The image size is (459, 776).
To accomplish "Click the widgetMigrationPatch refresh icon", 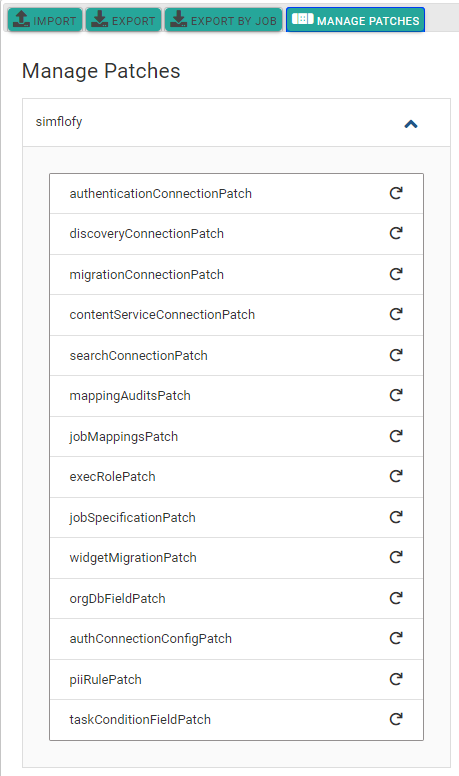I will click(396, 557).
